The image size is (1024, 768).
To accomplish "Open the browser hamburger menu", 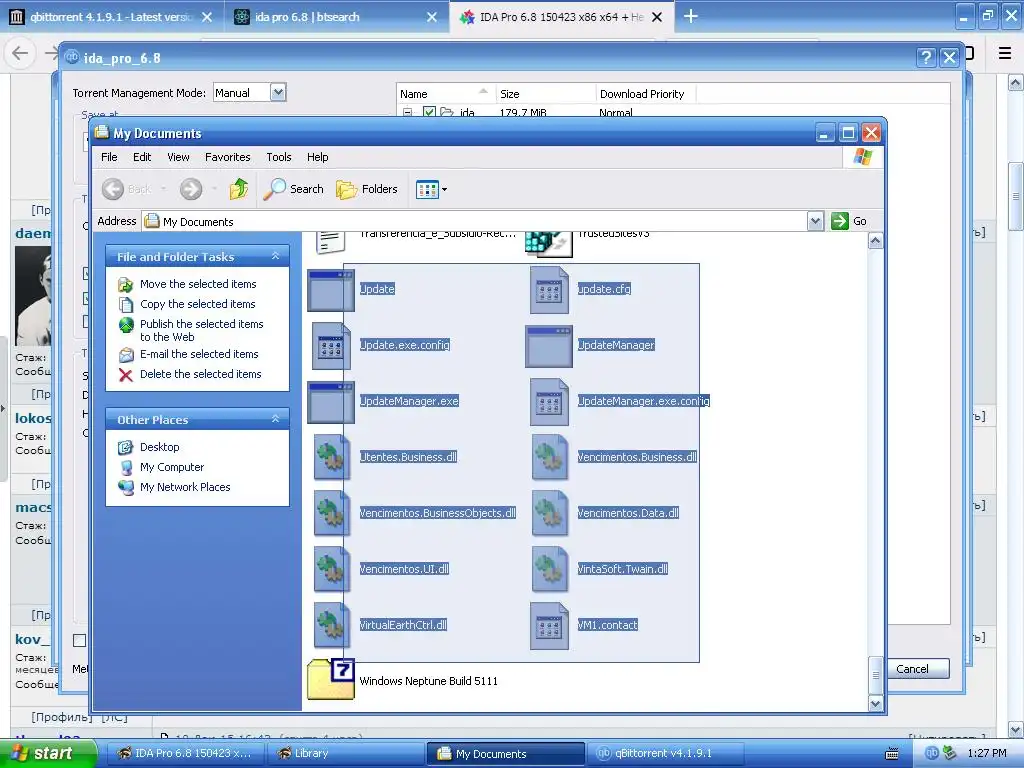I will pos(1005,53).
